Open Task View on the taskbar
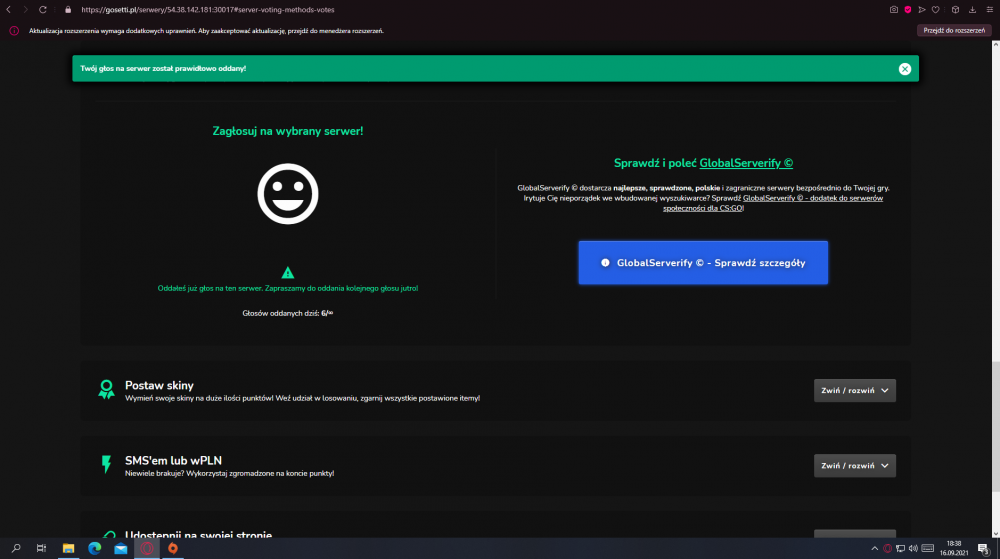This screenshot has height=559, width=1000. (x=41, y=548)
